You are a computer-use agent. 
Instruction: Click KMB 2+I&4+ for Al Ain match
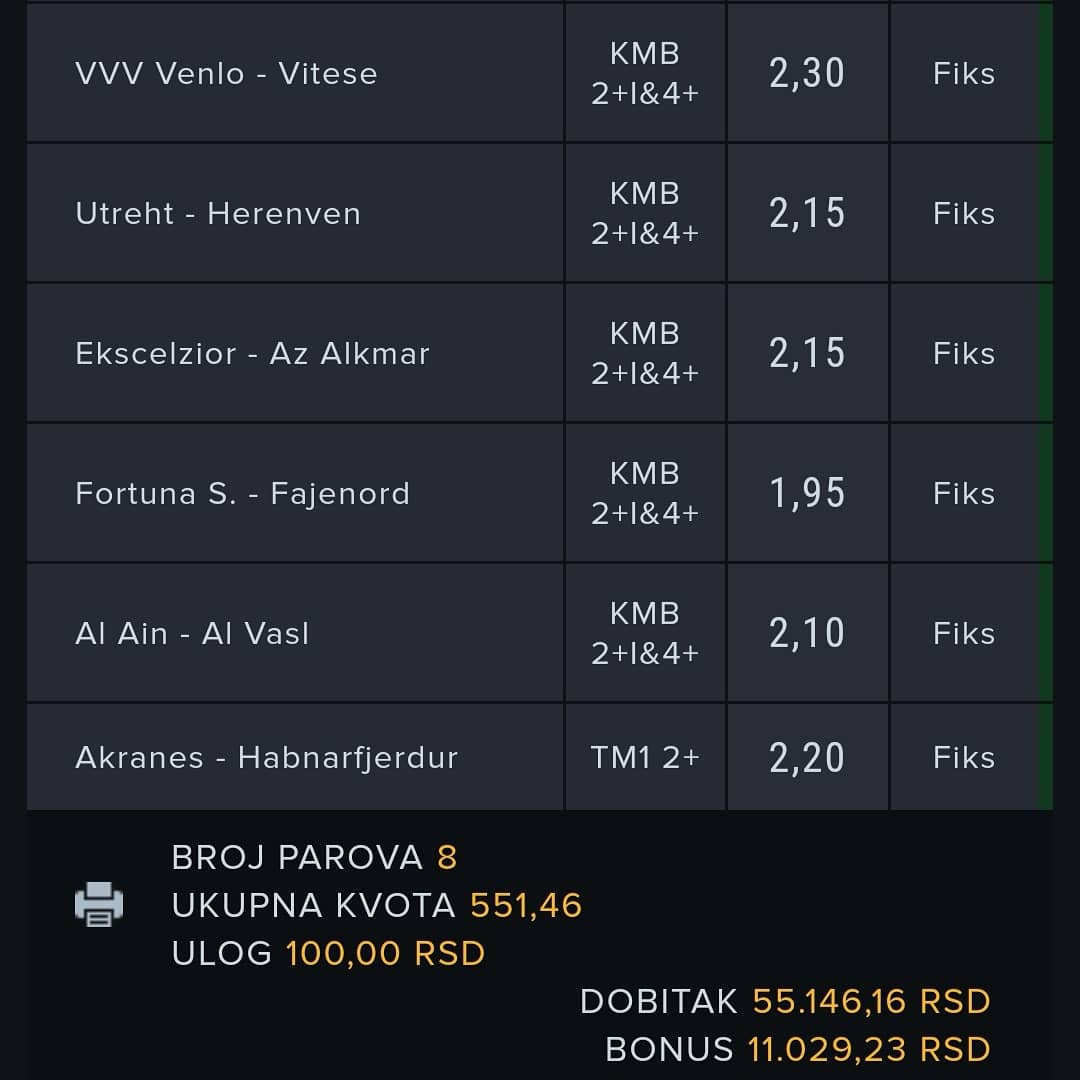coord(645,633)
